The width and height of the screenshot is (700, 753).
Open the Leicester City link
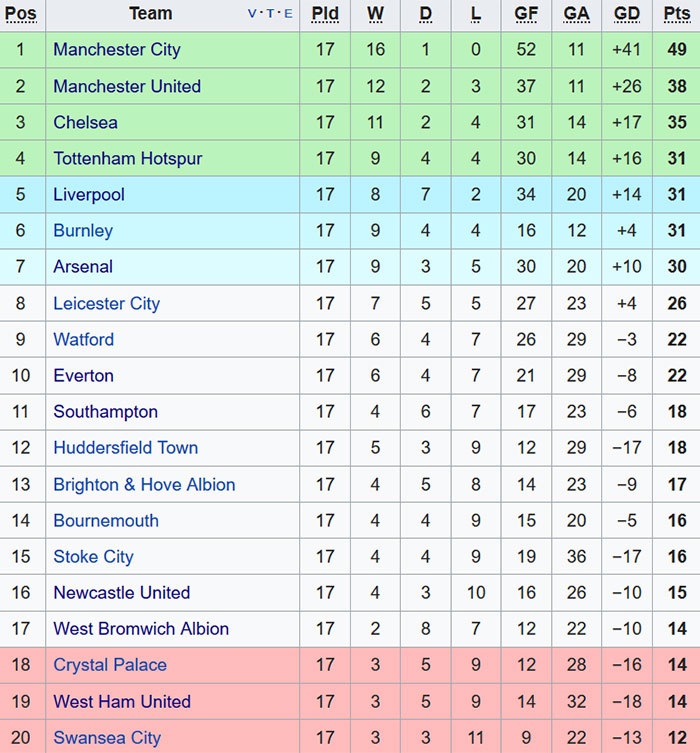point(106,303)
